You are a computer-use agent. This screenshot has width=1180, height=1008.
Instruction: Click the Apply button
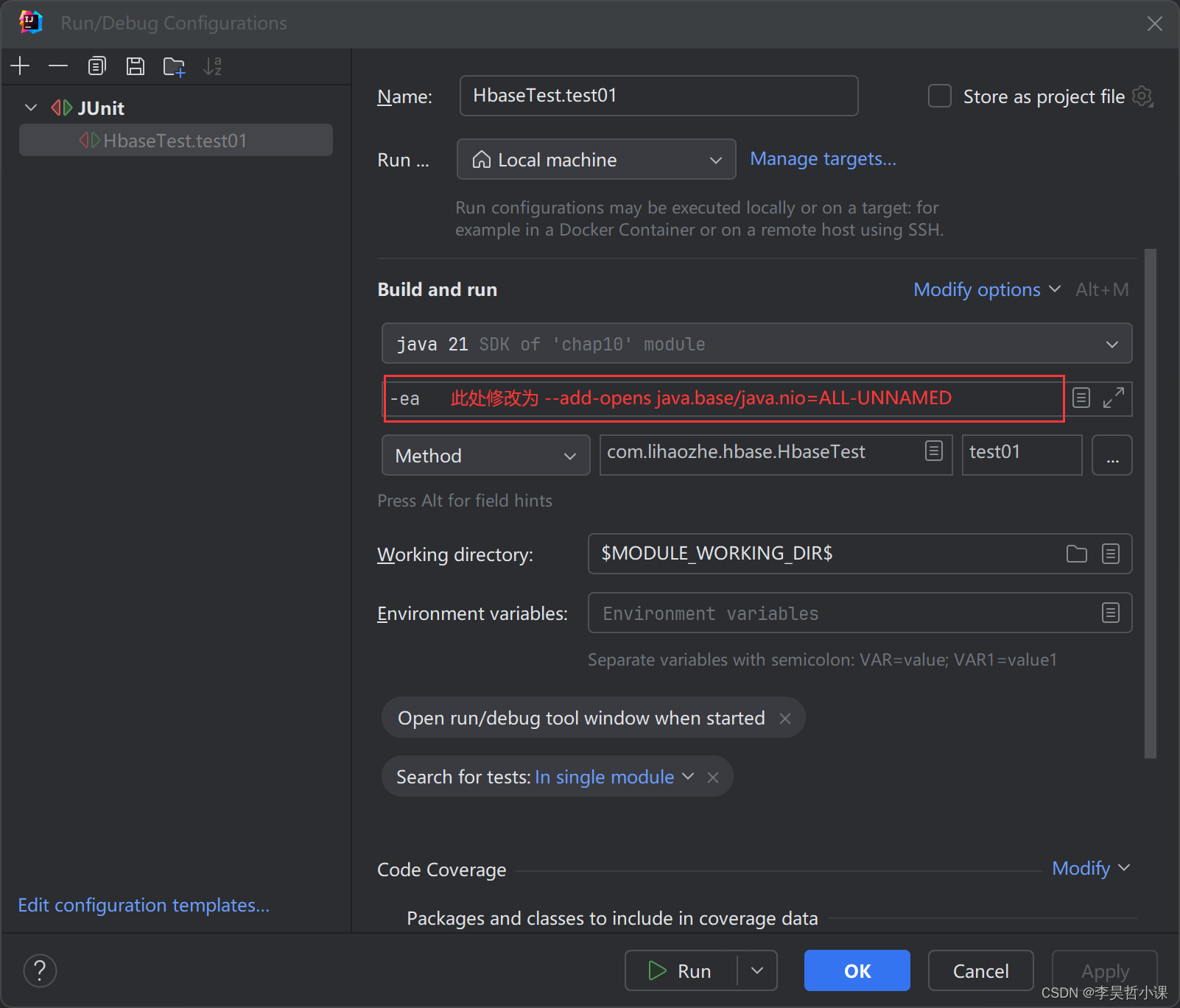(1105, 970)
